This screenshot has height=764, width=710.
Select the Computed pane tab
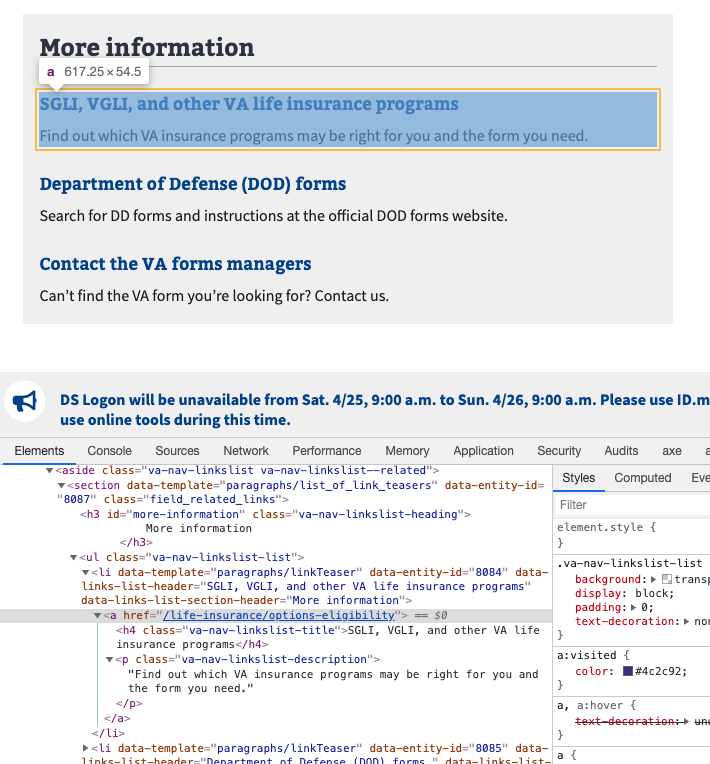(642, 478)
